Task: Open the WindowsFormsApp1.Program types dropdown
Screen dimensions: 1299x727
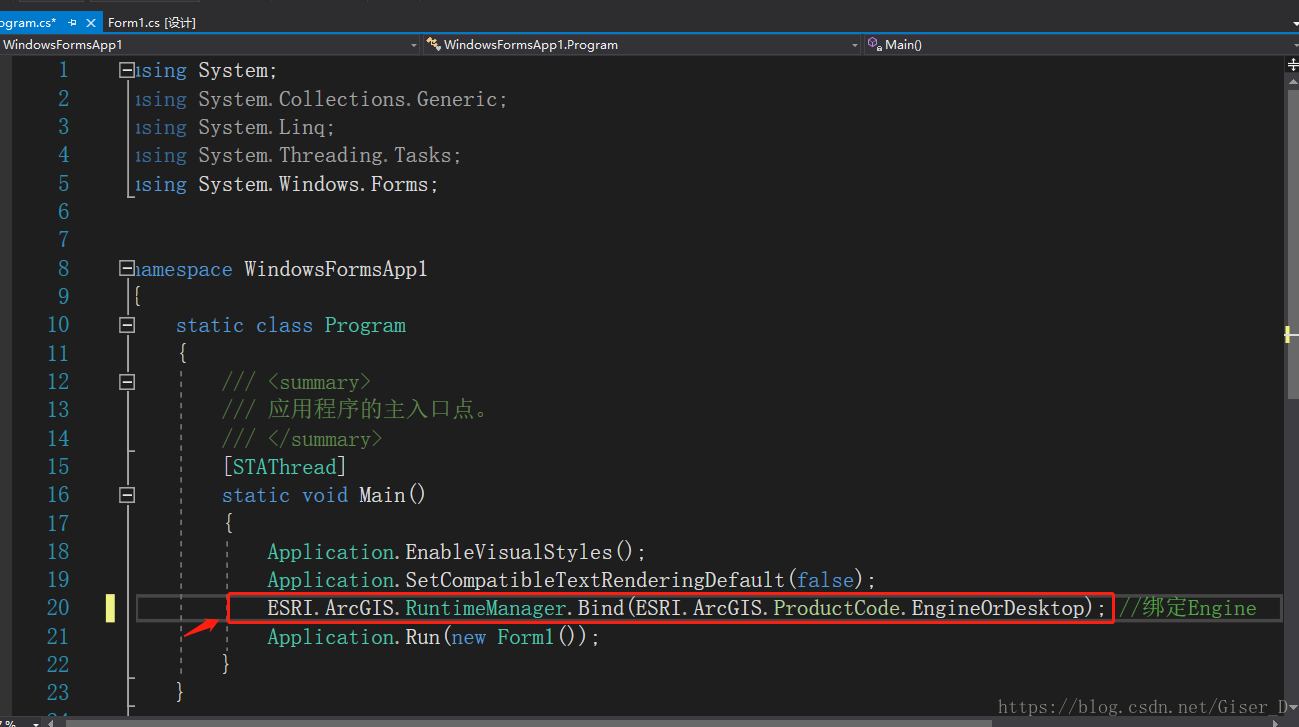Action: click(x=641, y=44)
